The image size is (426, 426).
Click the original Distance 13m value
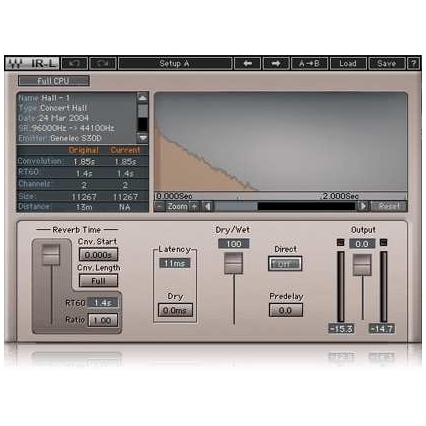84,207
